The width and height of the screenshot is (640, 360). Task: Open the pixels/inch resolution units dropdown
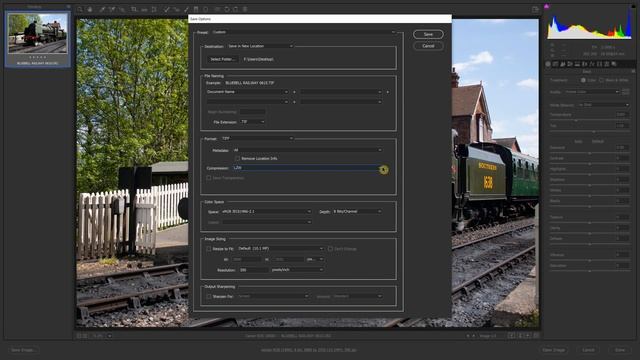pos(297,270)
